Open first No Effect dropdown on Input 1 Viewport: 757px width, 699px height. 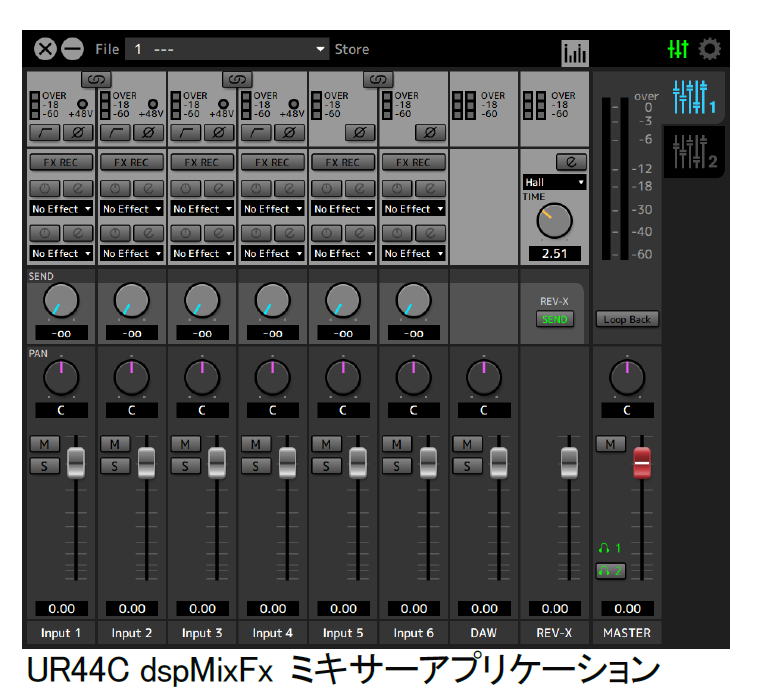click(x=61, y=209)
